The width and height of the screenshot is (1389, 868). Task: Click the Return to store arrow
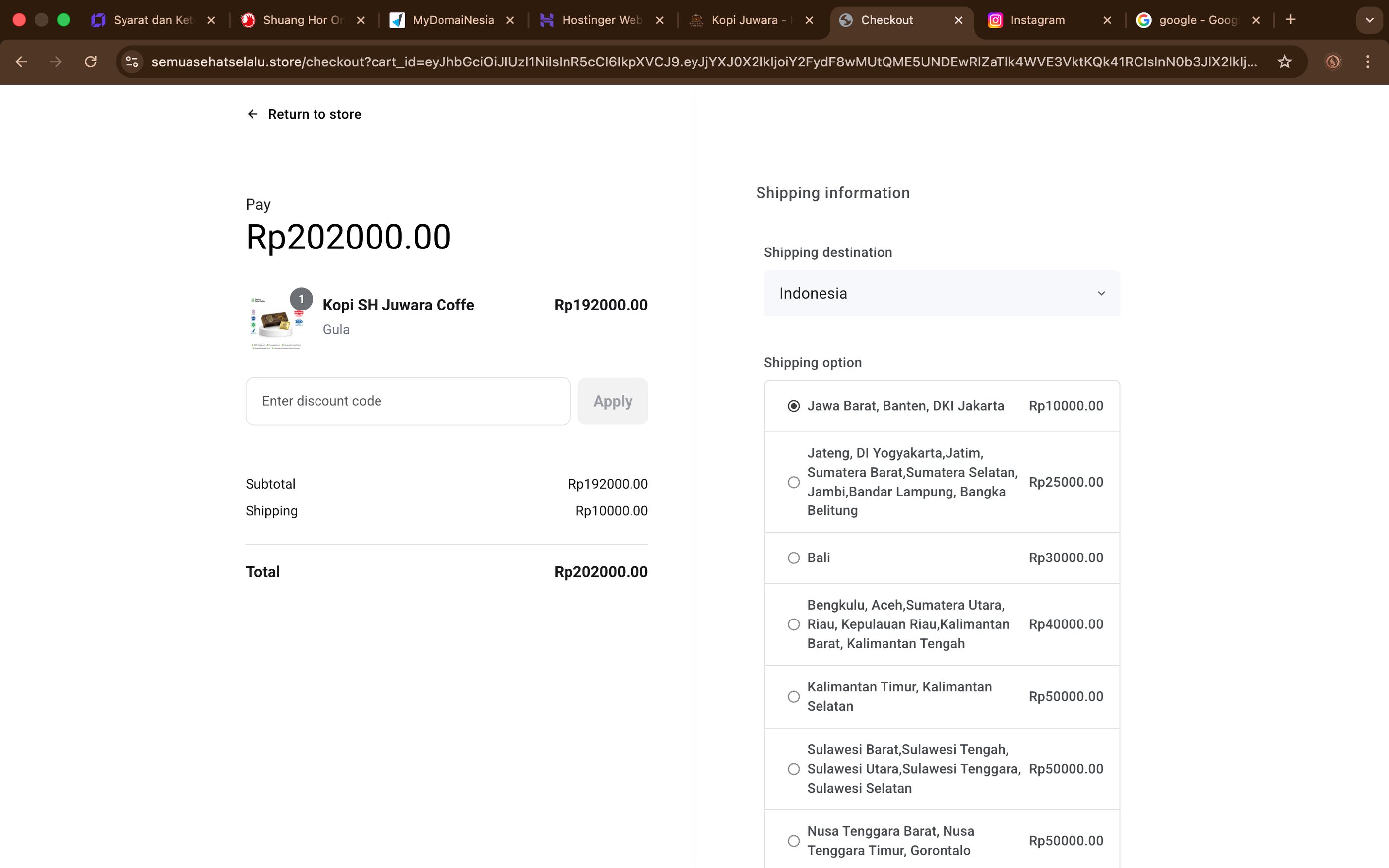[x=253, y=114]
